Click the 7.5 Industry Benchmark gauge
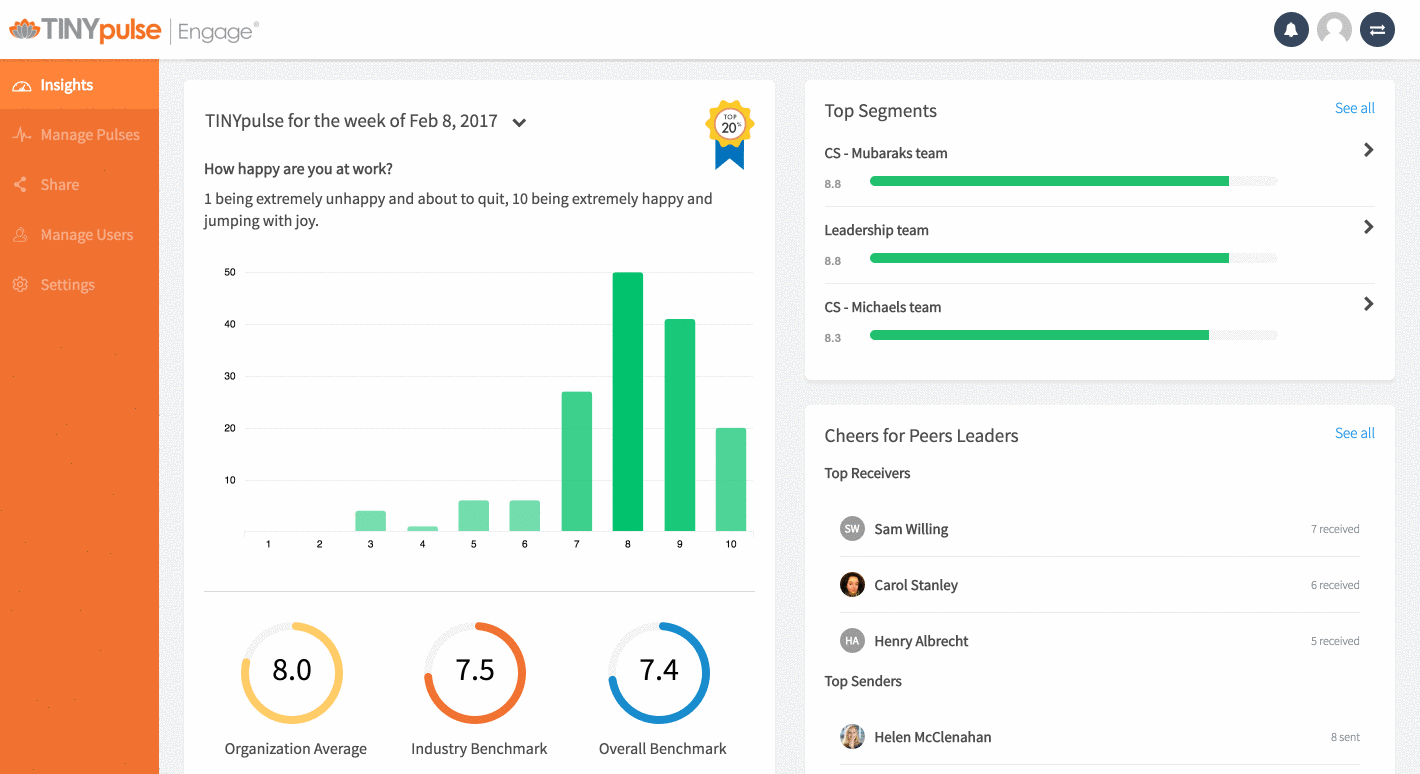Image resolution: width=1420 pixels, height=774 pixels. tap(475, 672)
